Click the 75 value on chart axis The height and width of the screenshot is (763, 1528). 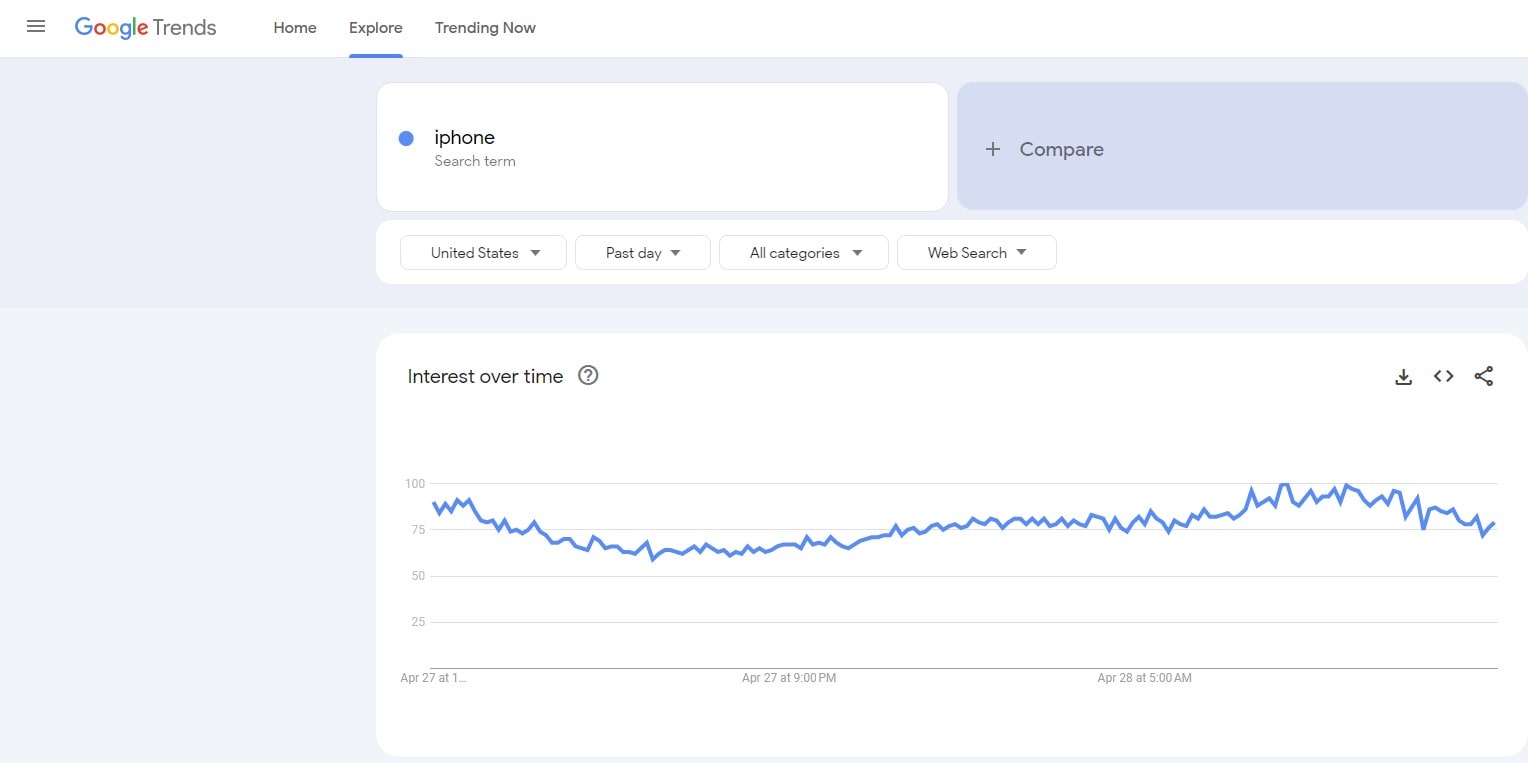[x=418, y=530]
